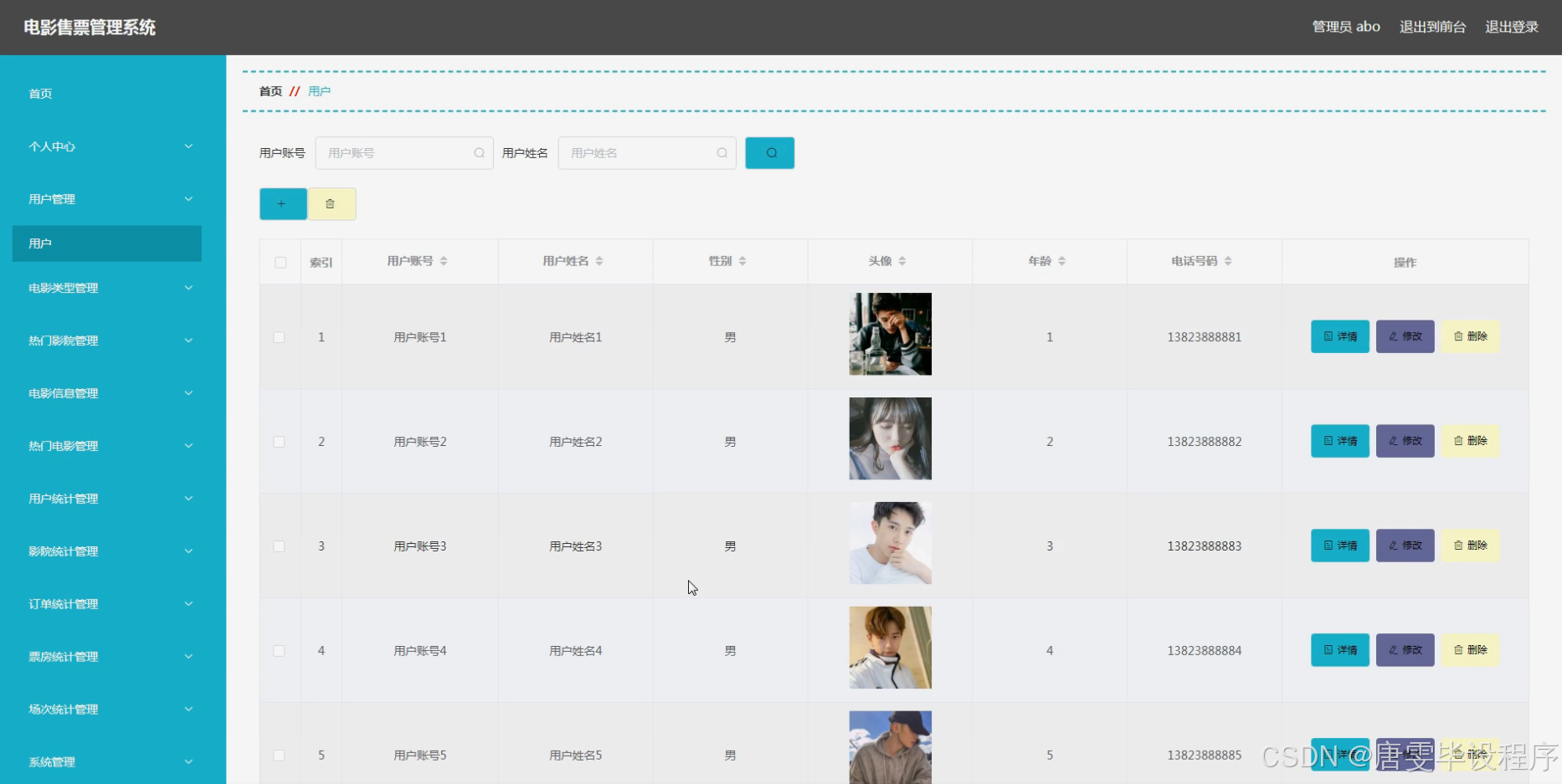Sort by 电话号码 column arrows
The image size is (1562, 784).
(1228, 261)
